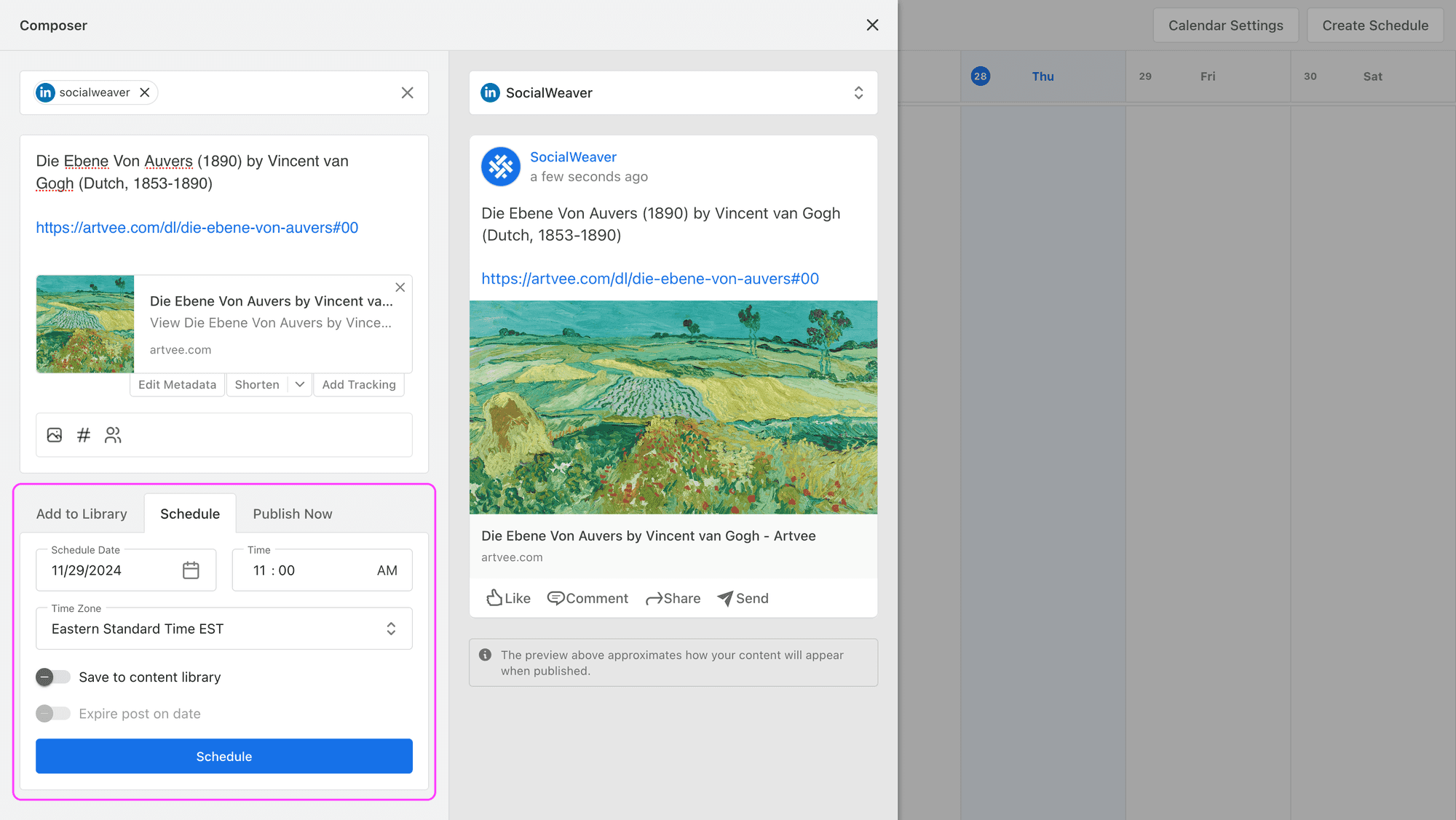Screen dimensions: 1456x820
Task: Click the blue Schedule button
Action: click(224, 756)
